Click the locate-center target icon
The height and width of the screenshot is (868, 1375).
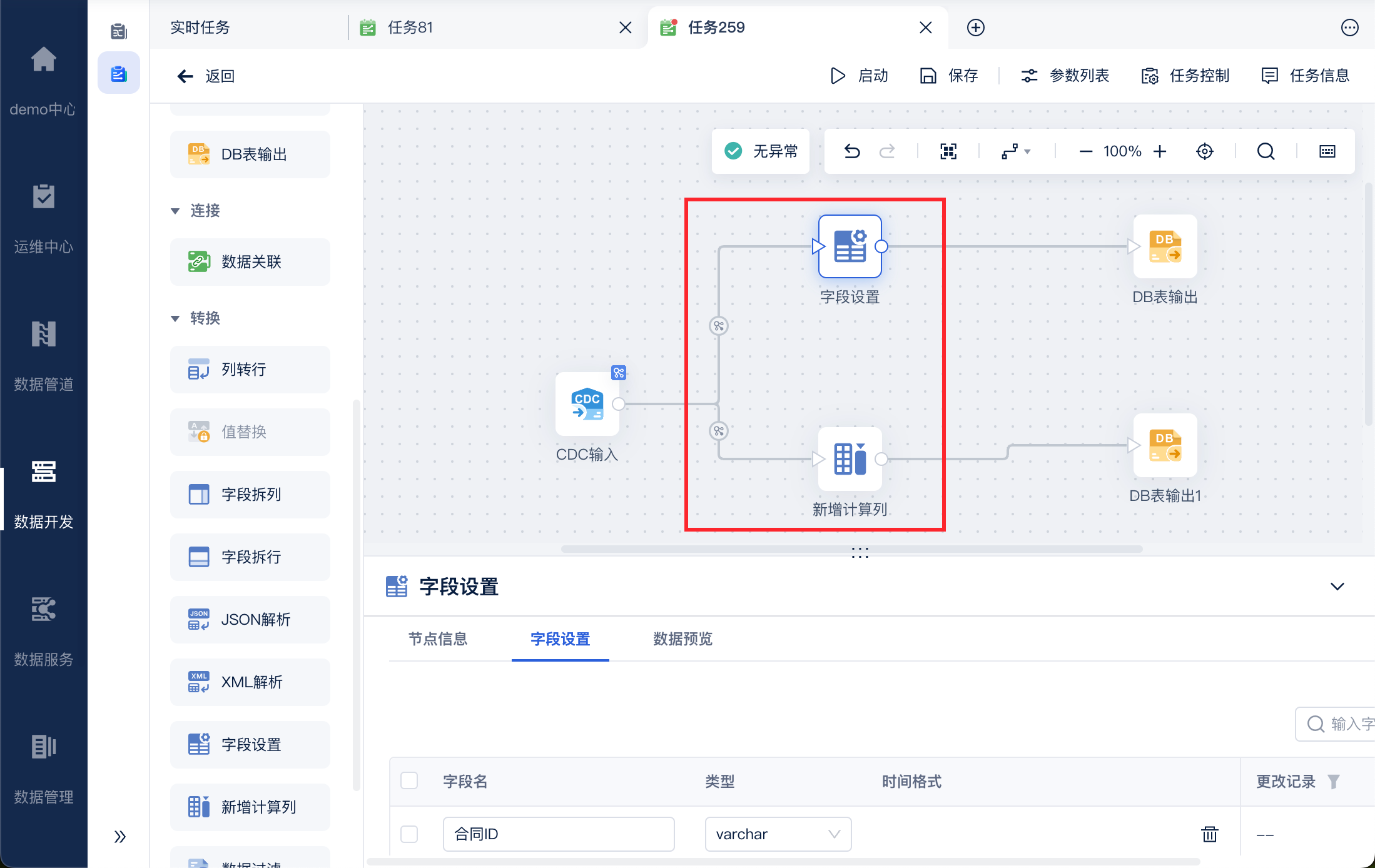pyautogui.click(x=1204, y=151)
